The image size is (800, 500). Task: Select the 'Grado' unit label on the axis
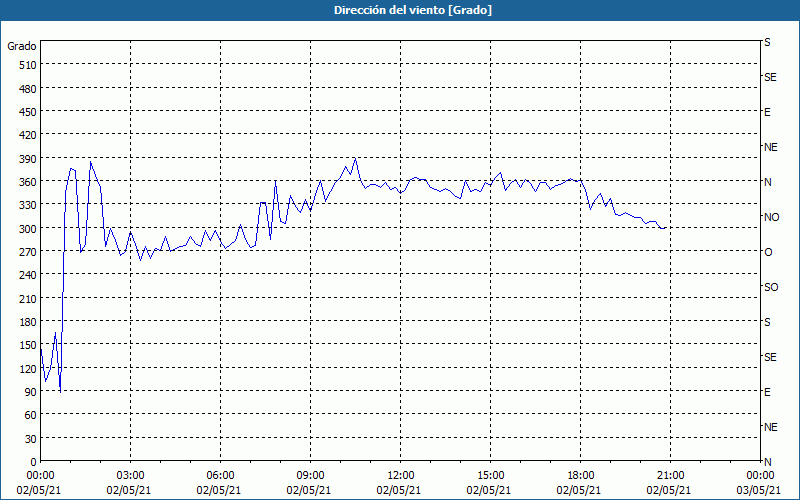(22, 46)
